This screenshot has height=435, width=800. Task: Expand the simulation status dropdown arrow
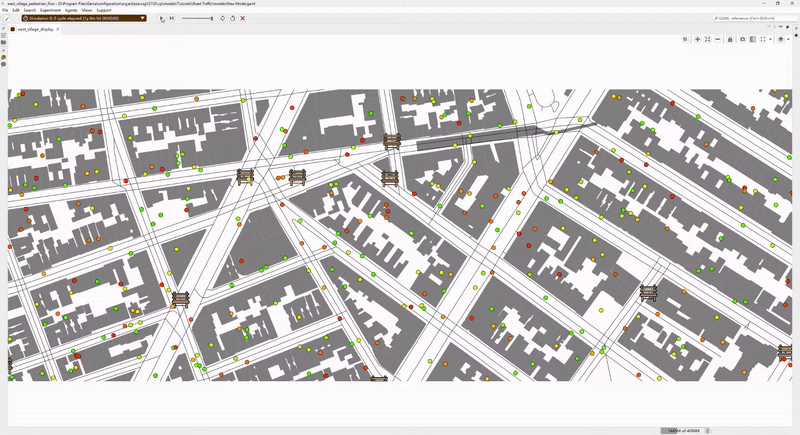pos(143,18)
